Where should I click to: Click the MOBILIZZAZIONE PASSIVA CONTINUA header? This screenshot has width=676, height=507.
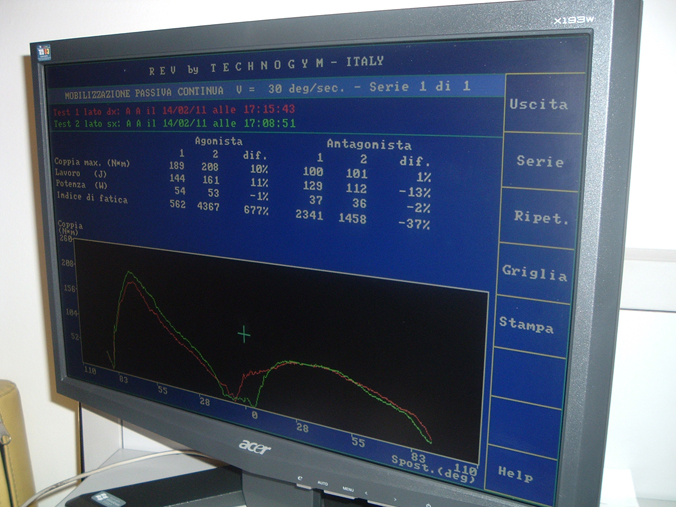144,93
